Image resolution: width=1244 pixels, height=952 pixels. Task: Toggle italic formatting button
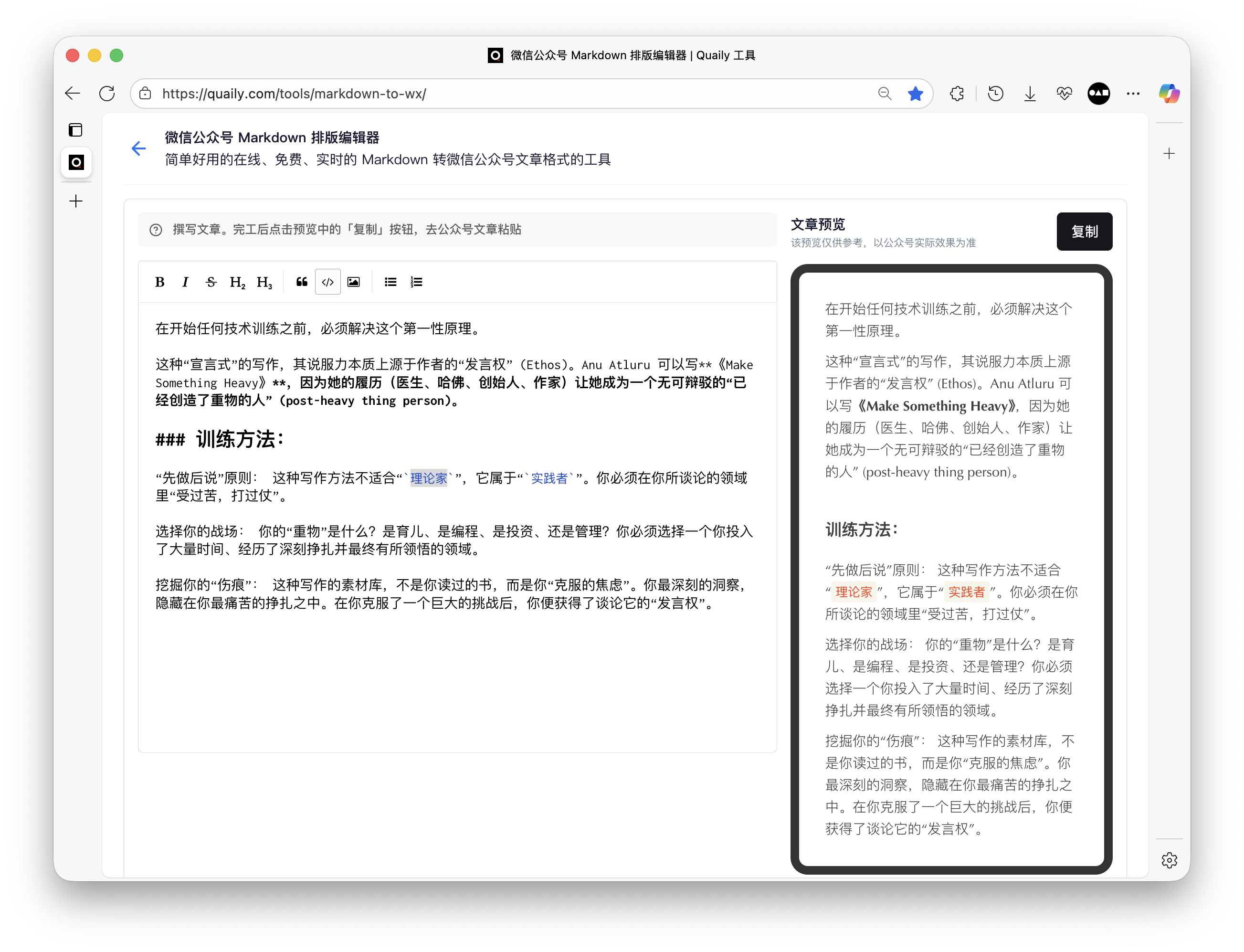[185, 282]
